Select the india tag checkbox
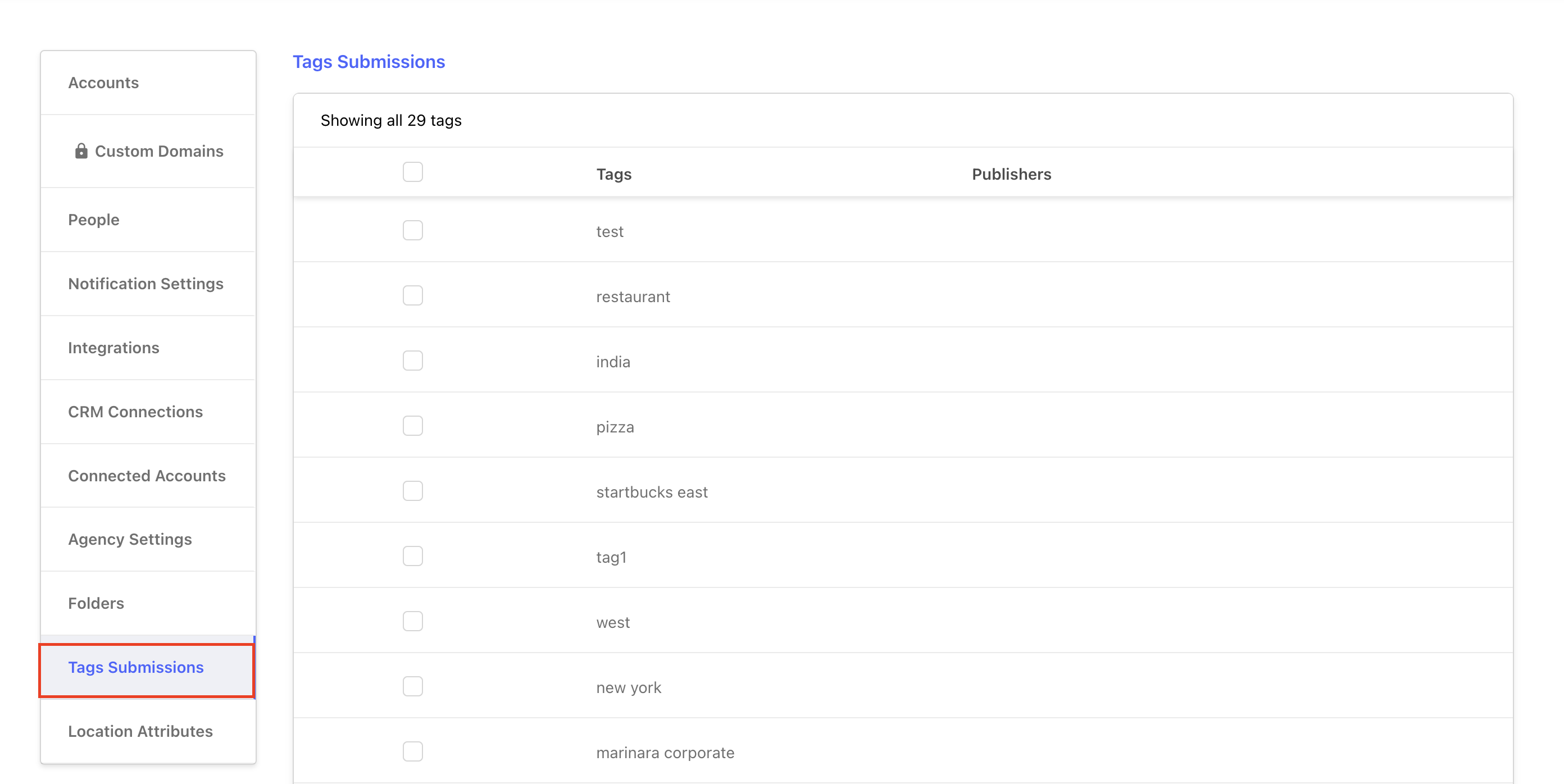Image resolution: width=1564 pixels, height=784 pixels. pos(413,361)
